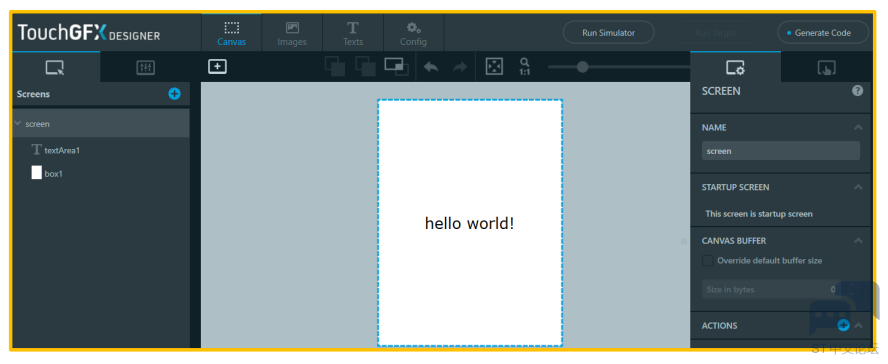
Task: Collapse the screen tree node
Action: 18,123
